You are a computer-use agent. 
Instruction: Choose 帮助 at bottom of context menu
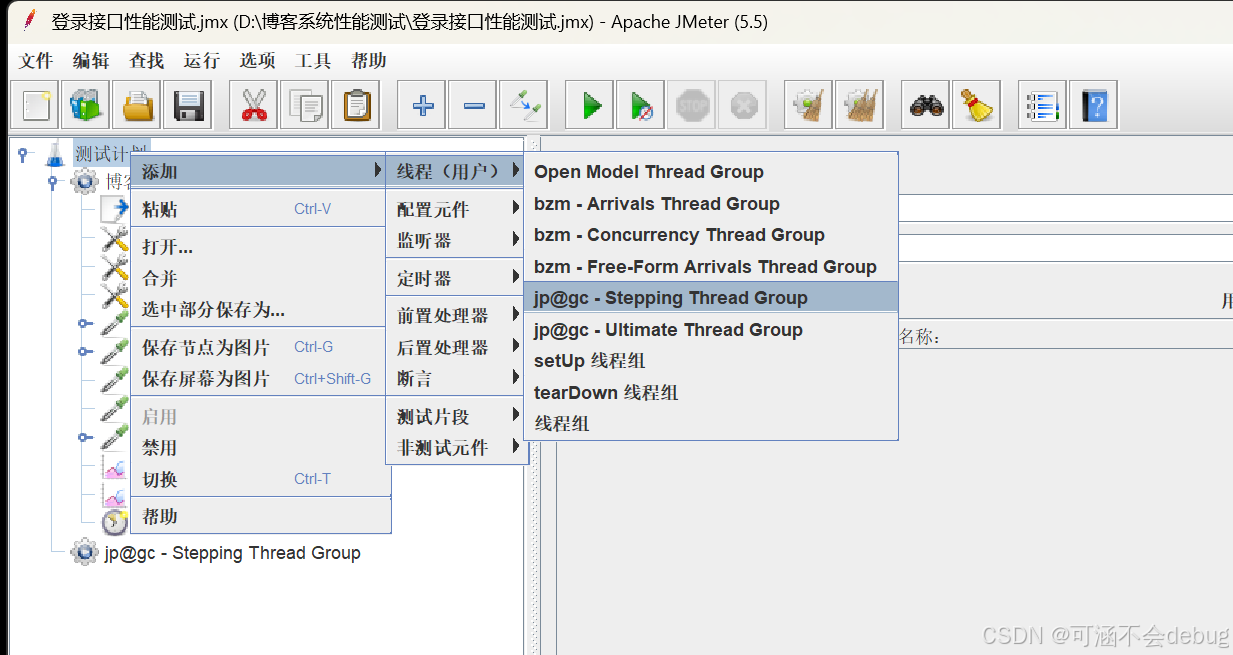click(260, 517)
